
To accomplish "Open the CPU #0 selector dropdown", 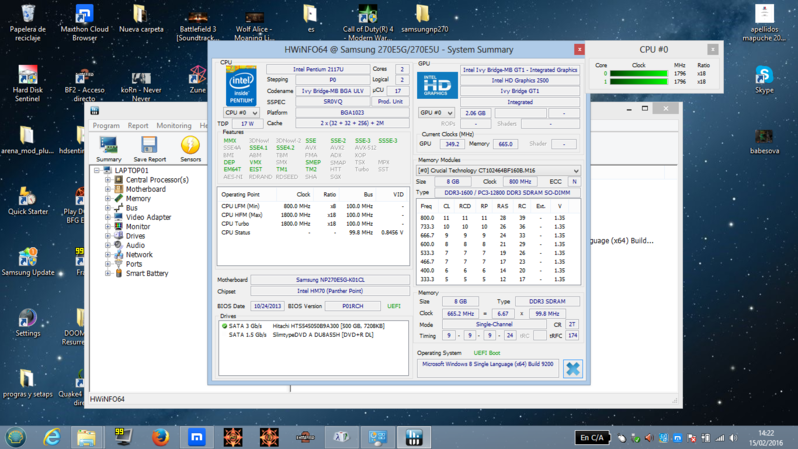I will [241, 113].
